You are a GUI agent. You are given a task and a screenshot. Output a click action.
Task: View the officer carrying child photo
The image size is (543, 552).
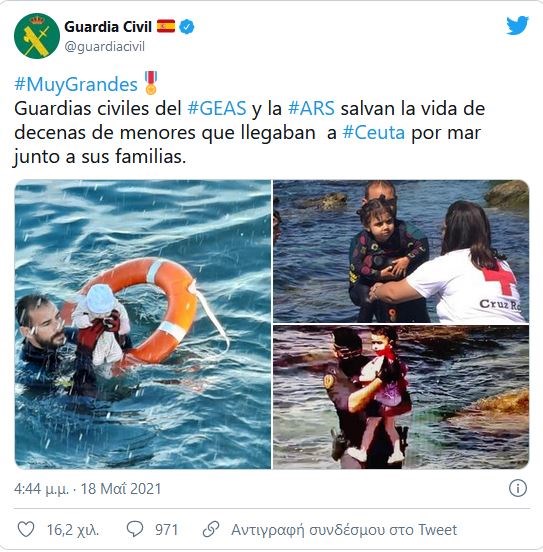pos(401,397)
